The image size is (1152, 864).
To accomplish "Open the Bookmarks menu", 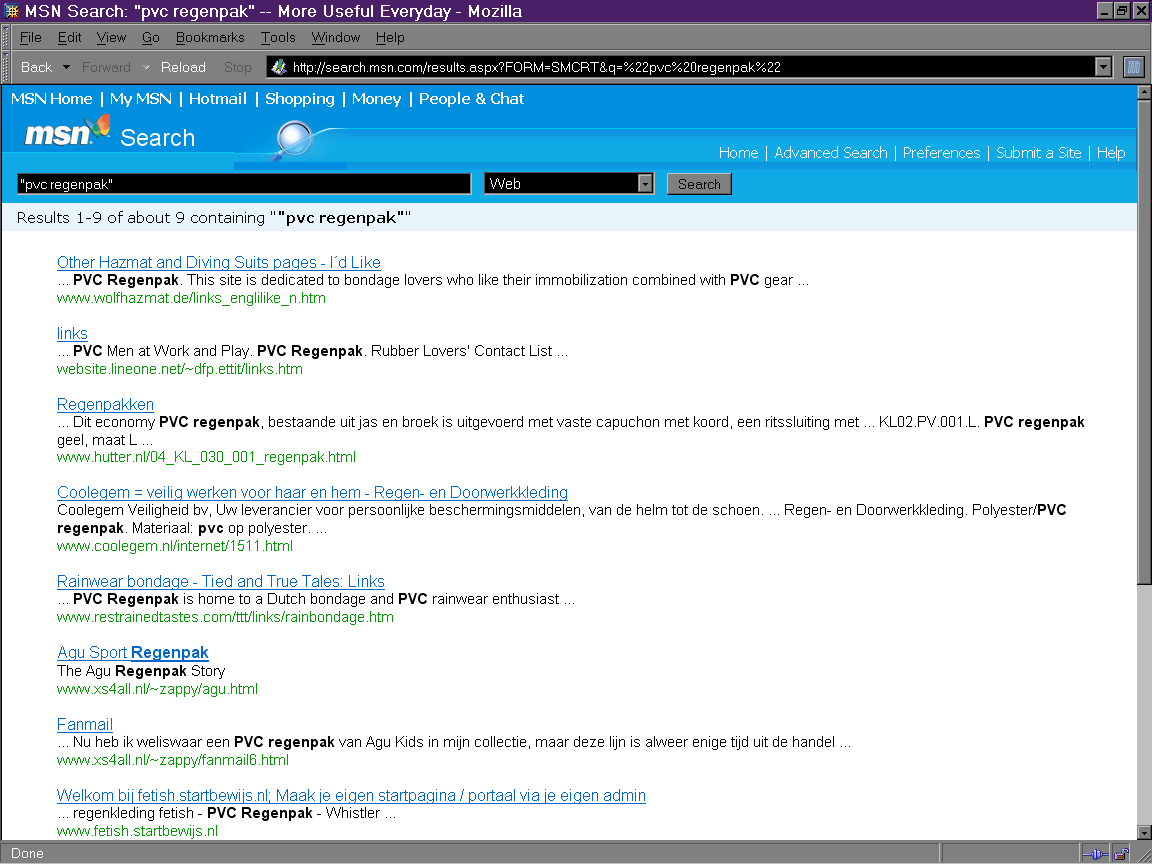I will pyautogui.click(x=210, y=37).
